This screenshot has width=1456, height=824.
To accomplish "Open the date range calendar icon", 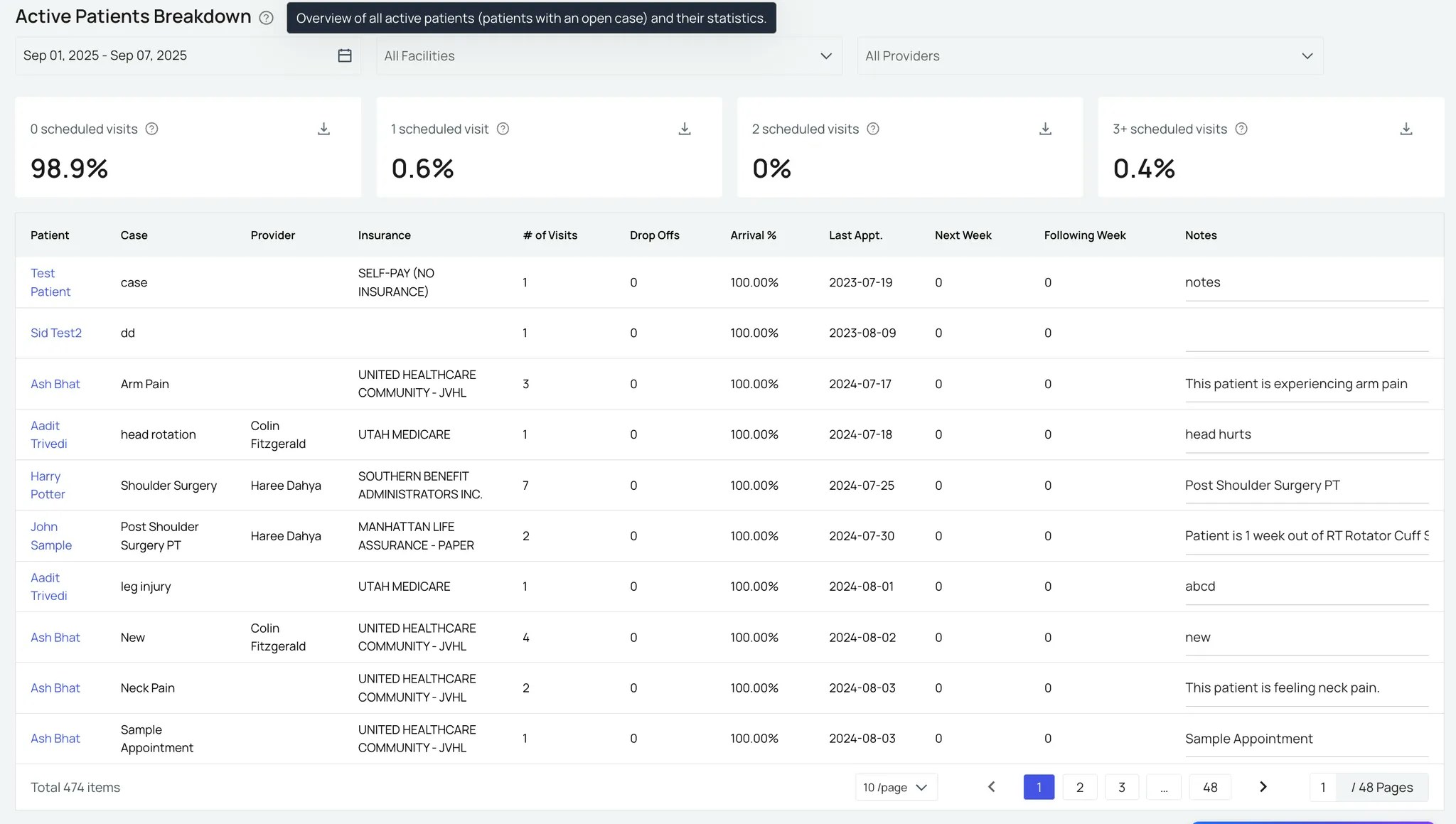I will click(344, 55).
